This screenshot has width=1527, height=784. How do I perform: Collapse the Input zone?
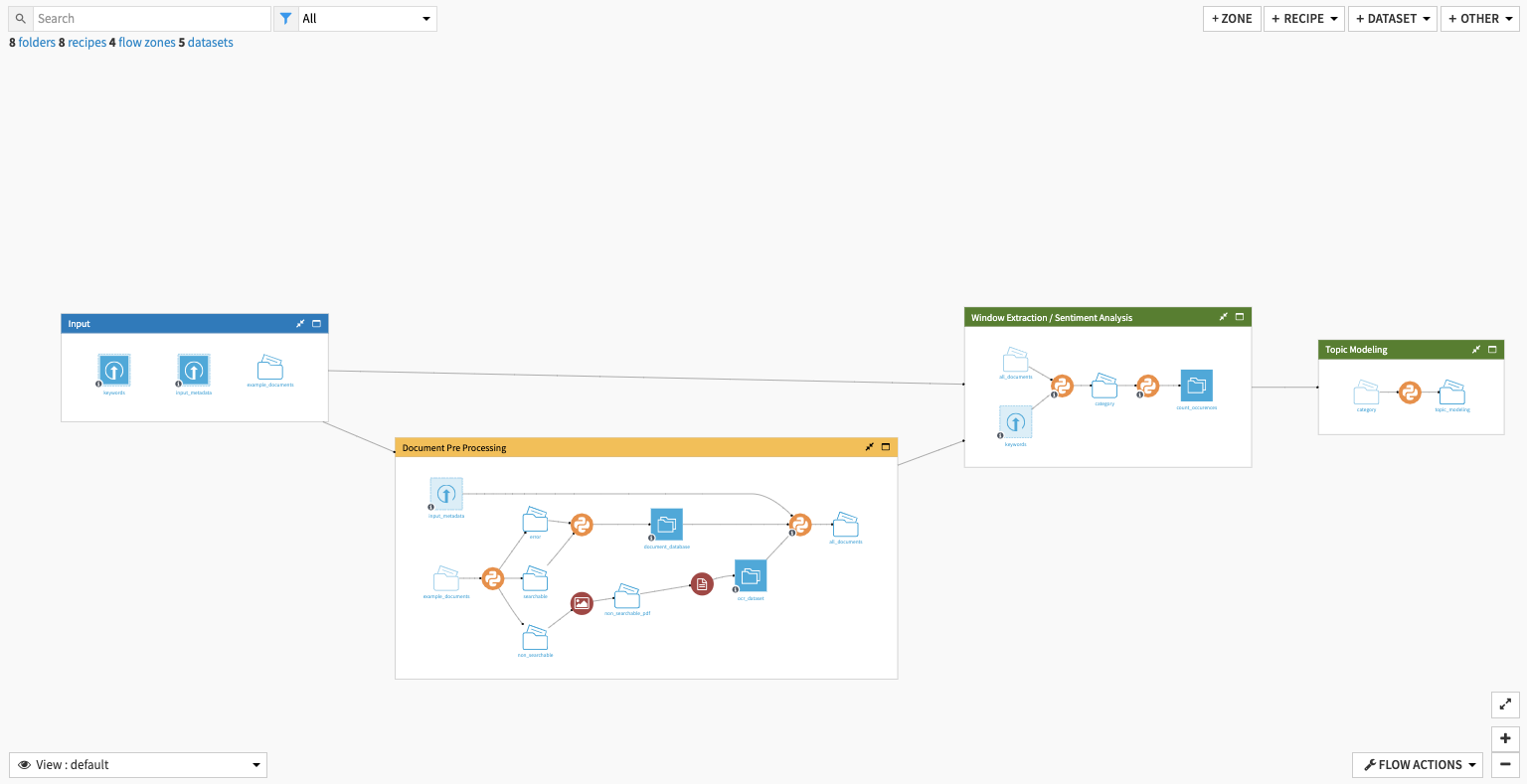(300, 324)
